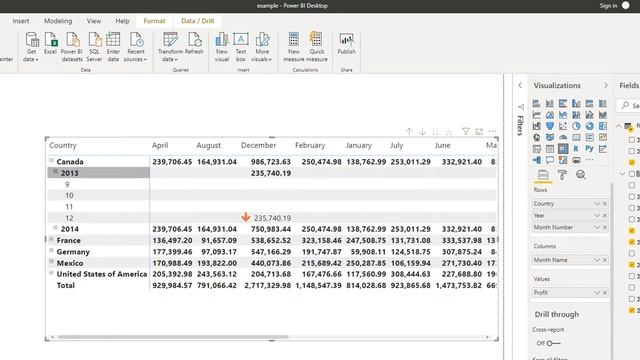Open the Insert ribbon tab

click(20, 21)
